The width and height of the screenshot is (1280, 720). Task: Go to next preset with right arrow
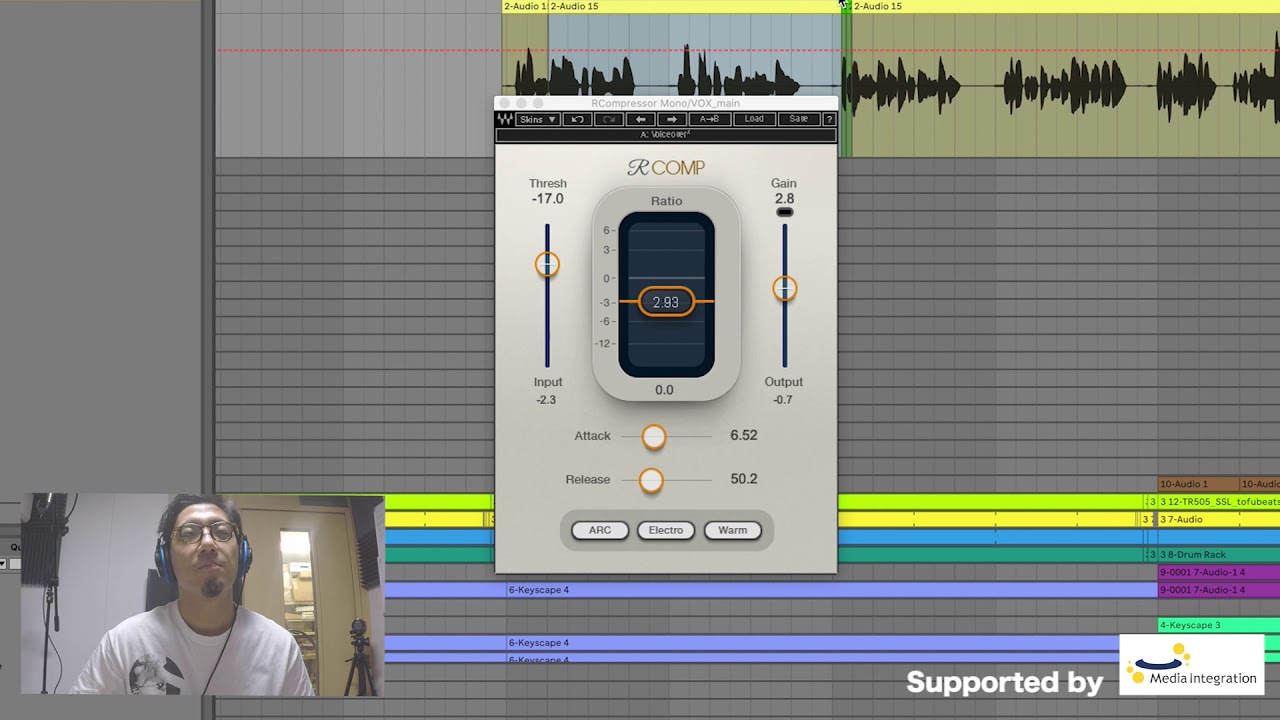tap(672, 119)
